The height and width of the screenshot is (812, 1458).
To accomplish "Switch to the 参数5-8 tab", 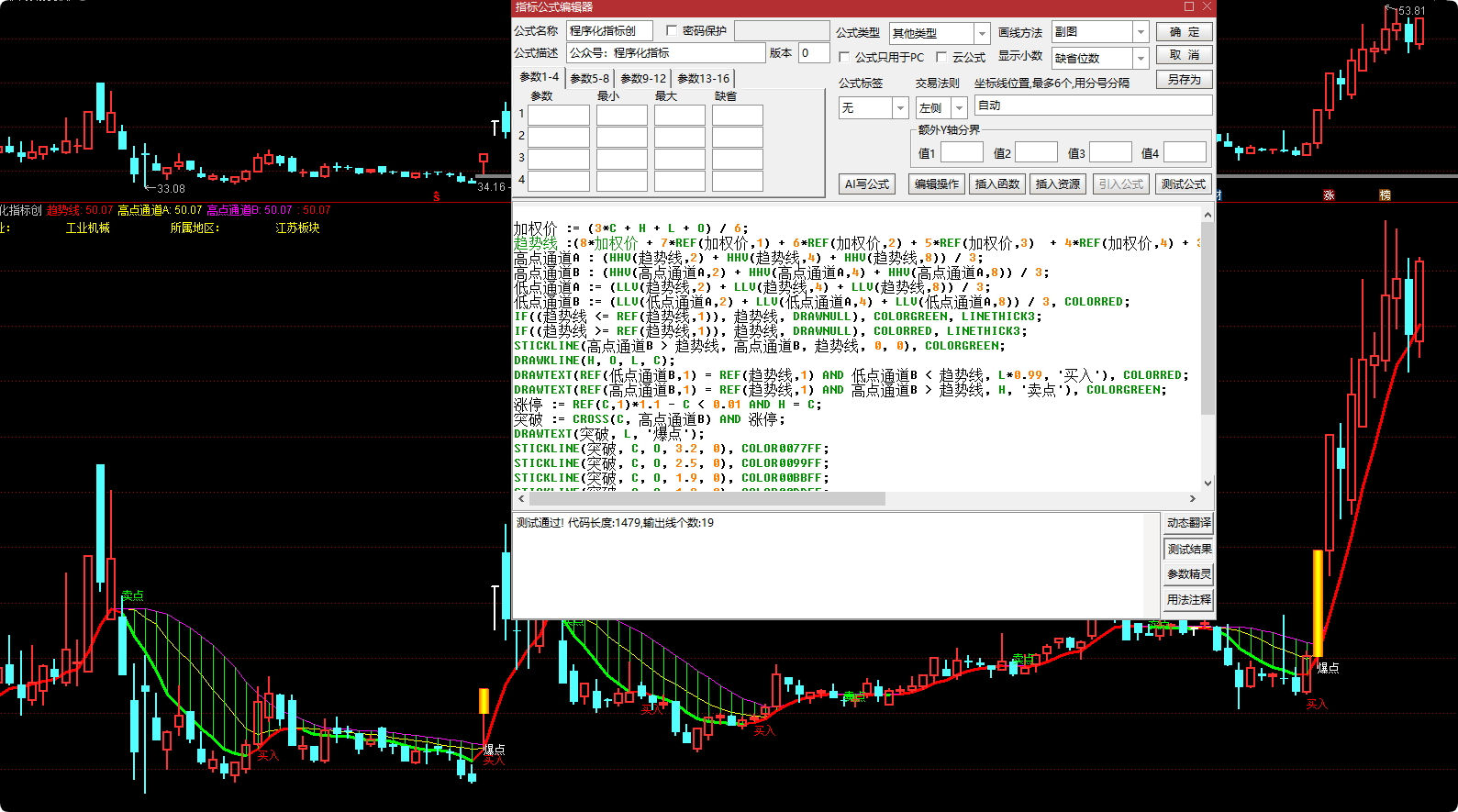I will (x=589, y=79).
